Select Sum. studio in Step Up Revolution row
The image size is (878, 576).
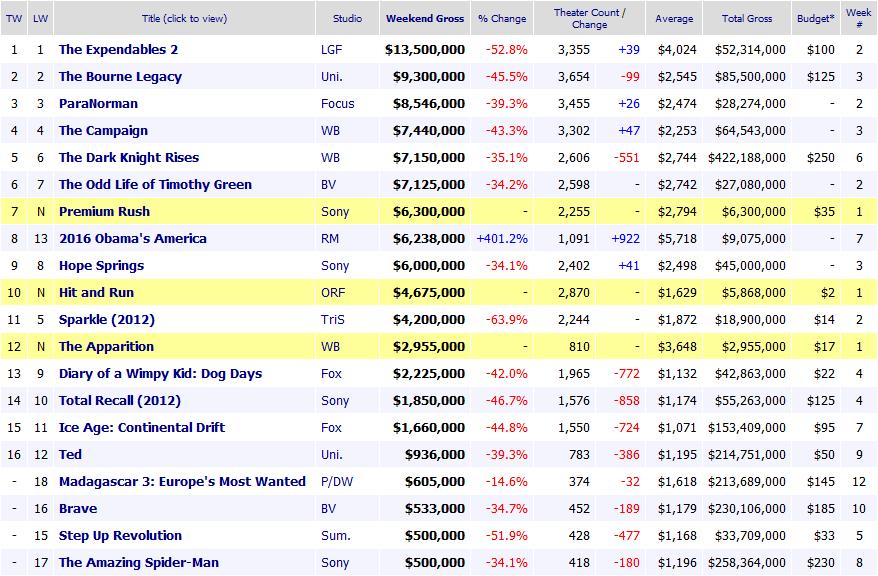click(336, 536)
